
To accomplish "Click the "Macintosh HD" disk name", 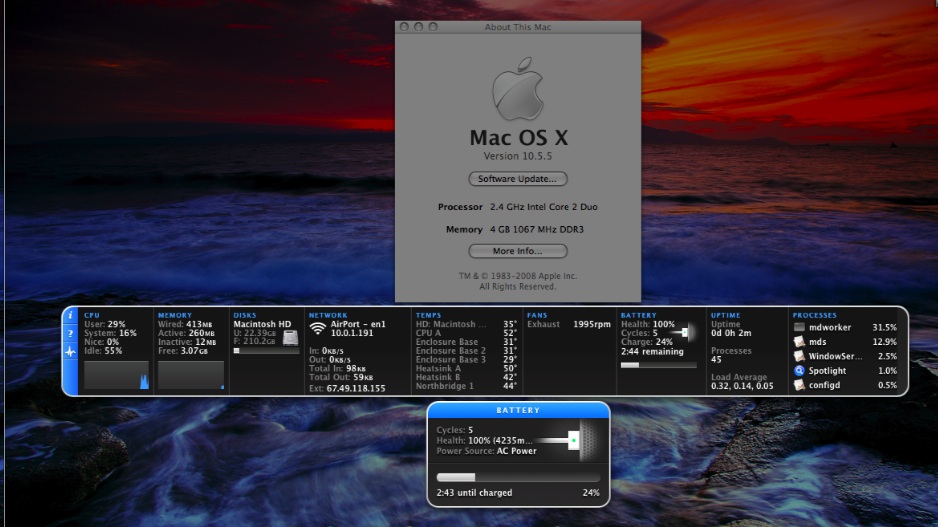I will tap(262, 324).
